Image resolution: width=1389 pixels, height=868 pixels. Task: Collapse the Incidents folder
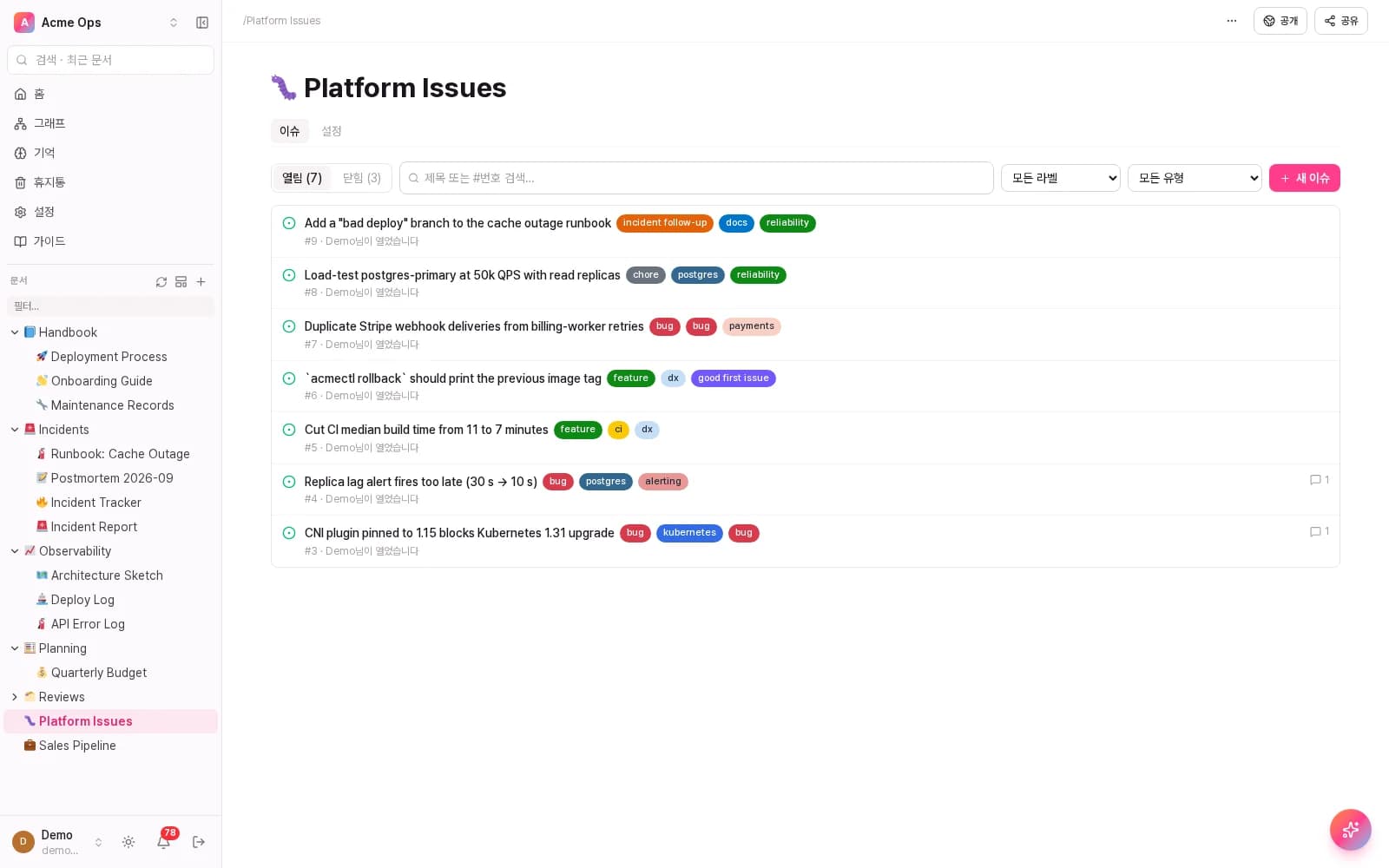15,430
